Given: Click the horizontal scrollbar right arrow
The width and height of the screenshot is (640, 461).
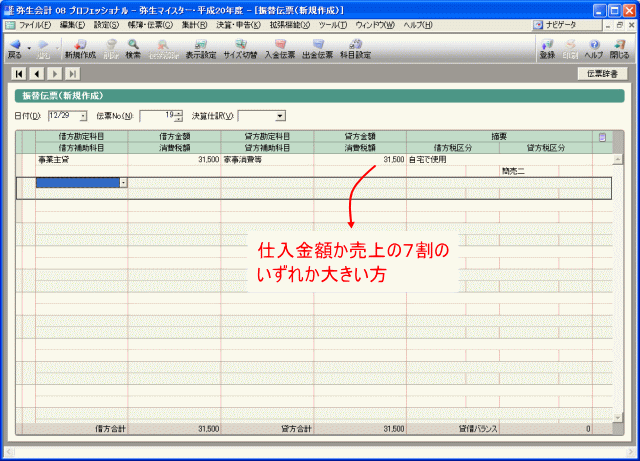Looking at the screenshot, I should click(x=631, y=452).
